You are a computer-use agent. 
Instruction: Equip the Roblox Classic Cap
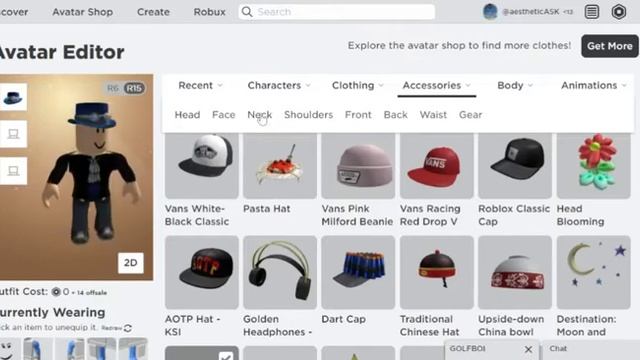[x=515, y=165]
